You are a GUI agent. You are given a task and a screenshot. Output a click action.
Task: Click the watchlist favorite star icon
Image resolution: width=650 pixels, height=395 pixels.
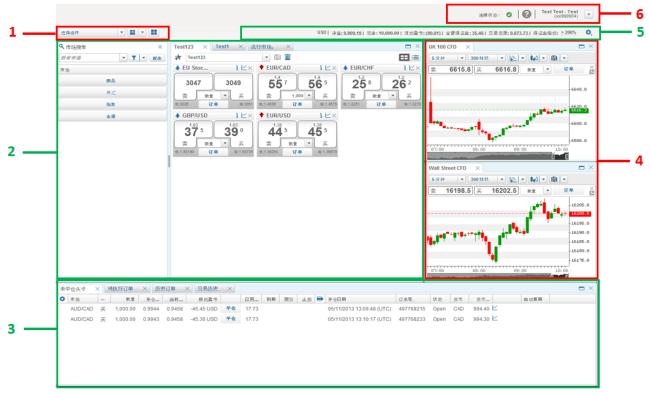(178, 57)
